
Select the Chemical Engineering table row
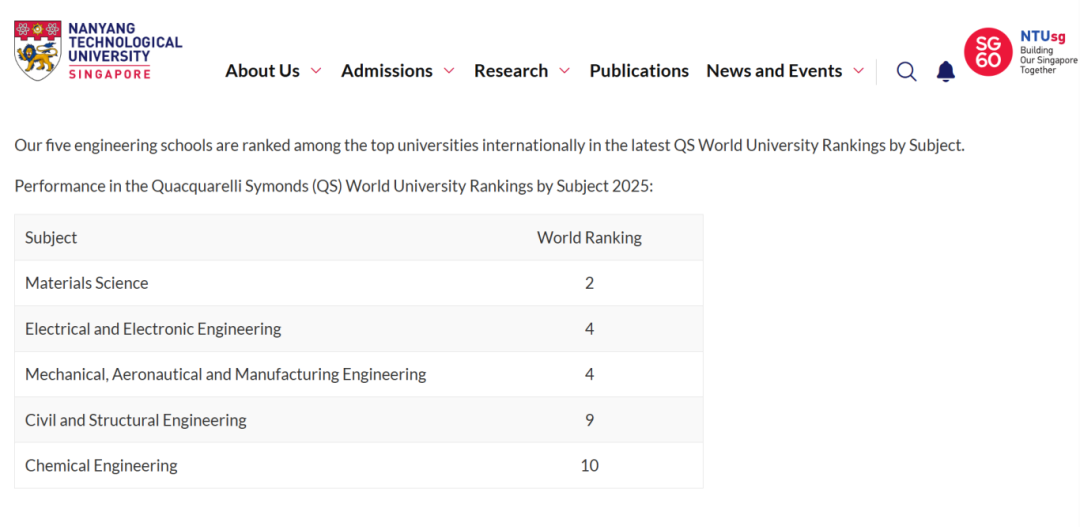click(x=101, y=465)
